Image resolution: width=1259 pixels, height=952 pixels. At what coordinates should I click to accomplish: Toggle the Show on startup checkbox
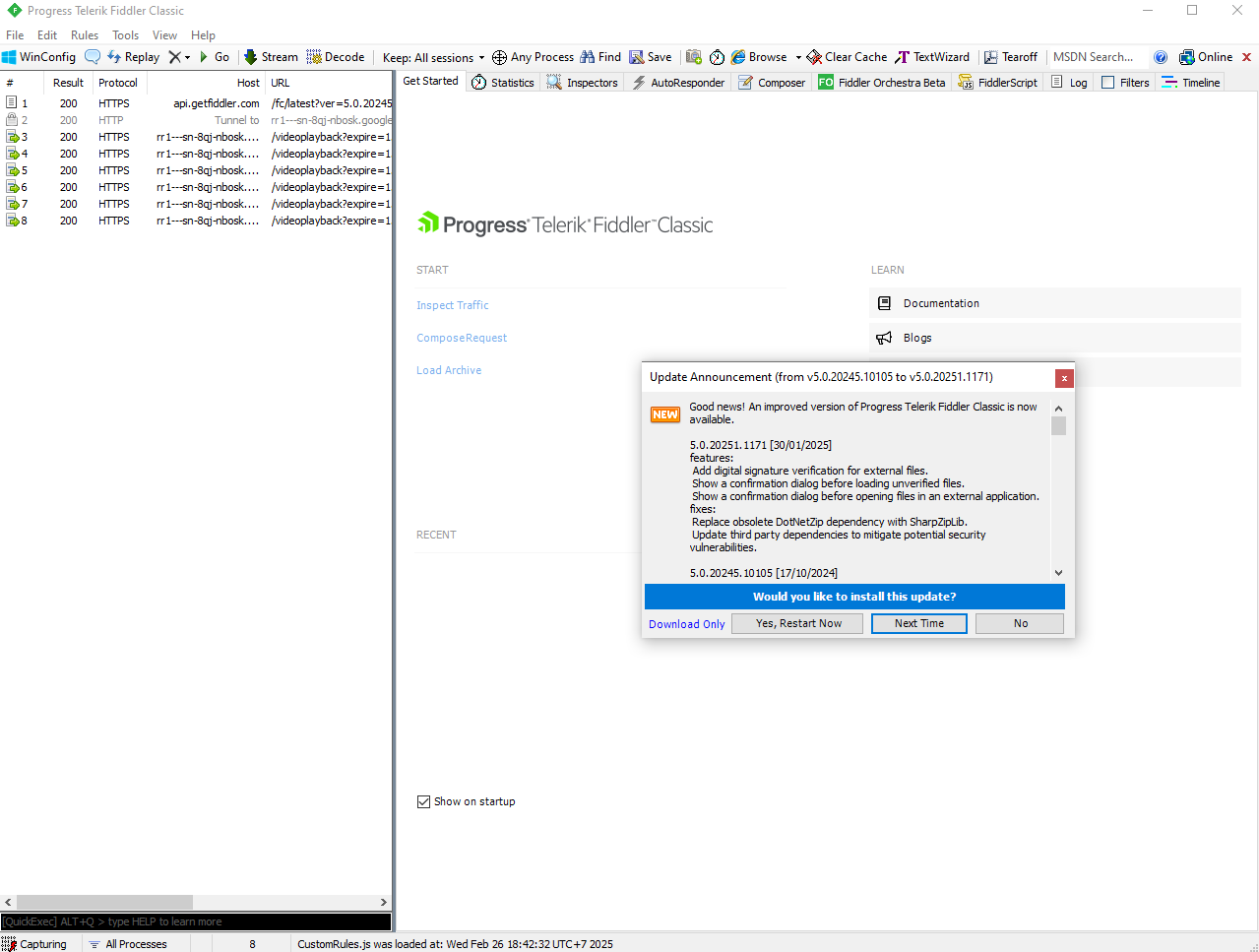click(423, 801)
